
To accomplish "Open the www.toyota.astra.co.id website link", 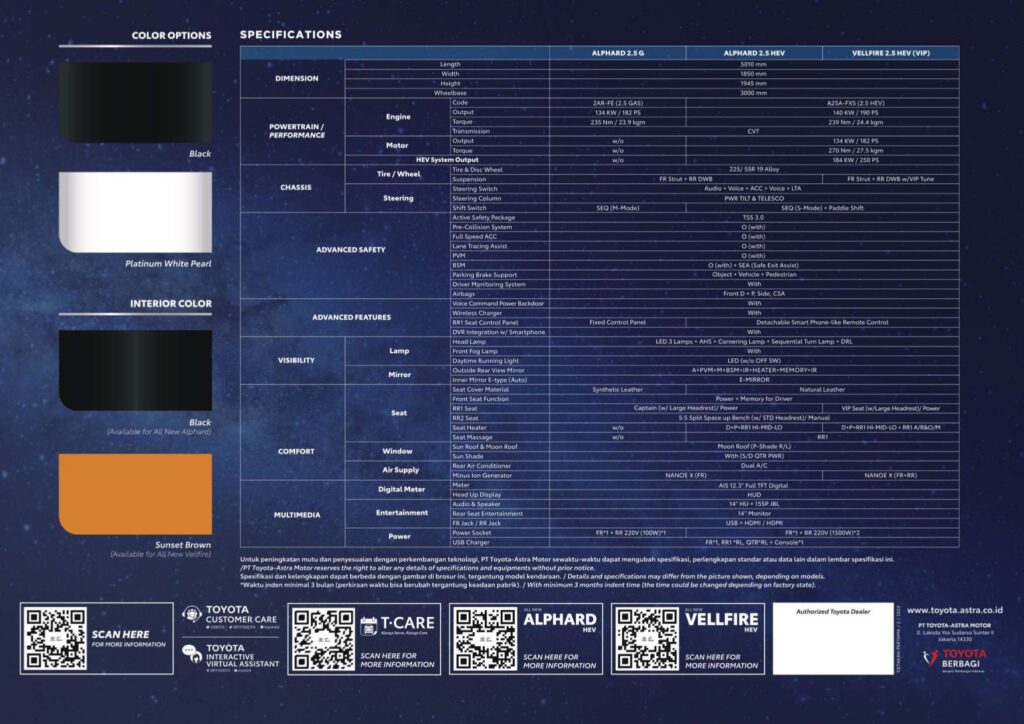I will (965, 610).
